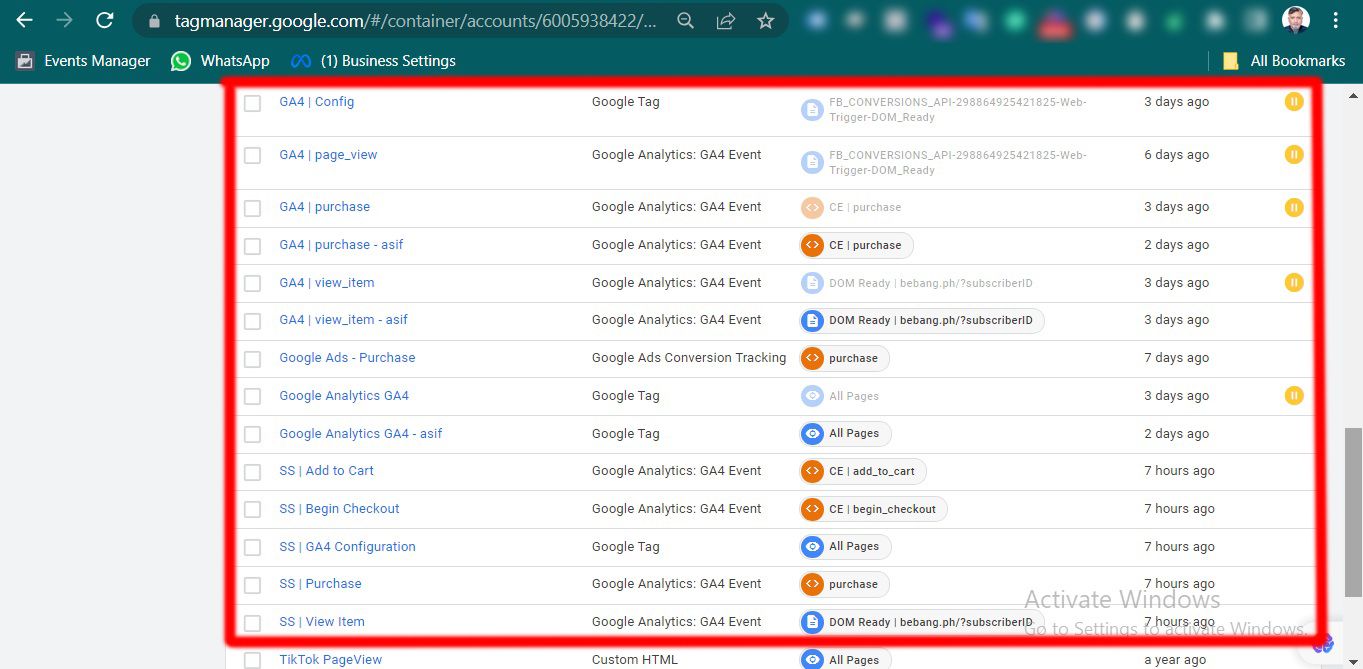Open All Pages trigger of Google Analytics GA4 - asif
This screenshot has width=1363, height=669.
(845, 434)
